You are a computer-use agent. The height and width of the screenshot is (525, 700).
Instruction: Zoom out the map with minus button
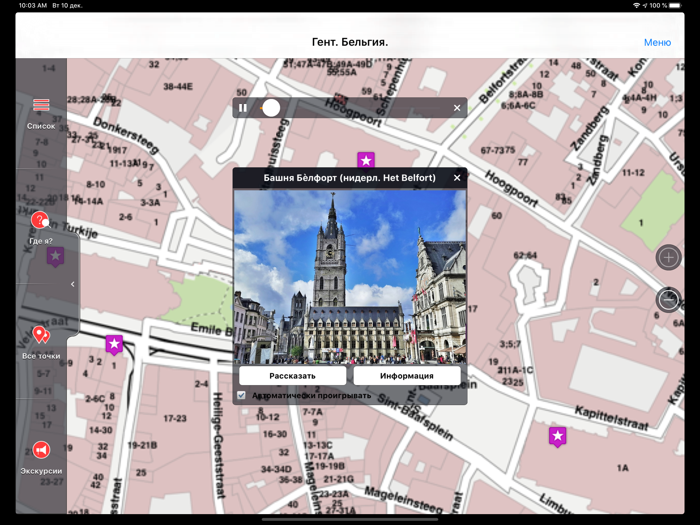(x=668, y=300)
